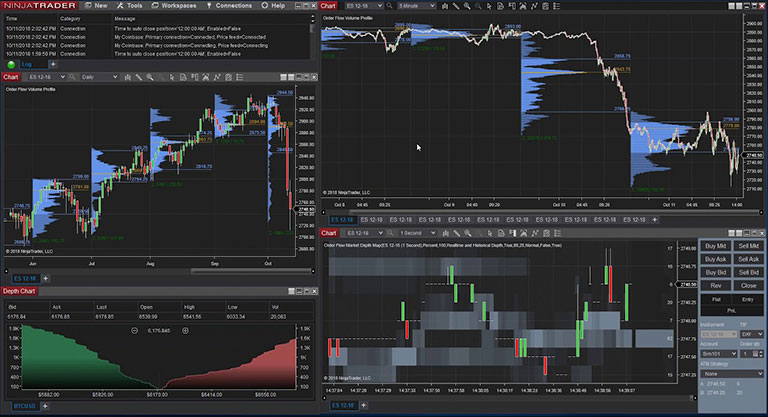The image size is (768, 417).
Task: Zoom out depth chart with minus icon
Action: coord(134,331)
